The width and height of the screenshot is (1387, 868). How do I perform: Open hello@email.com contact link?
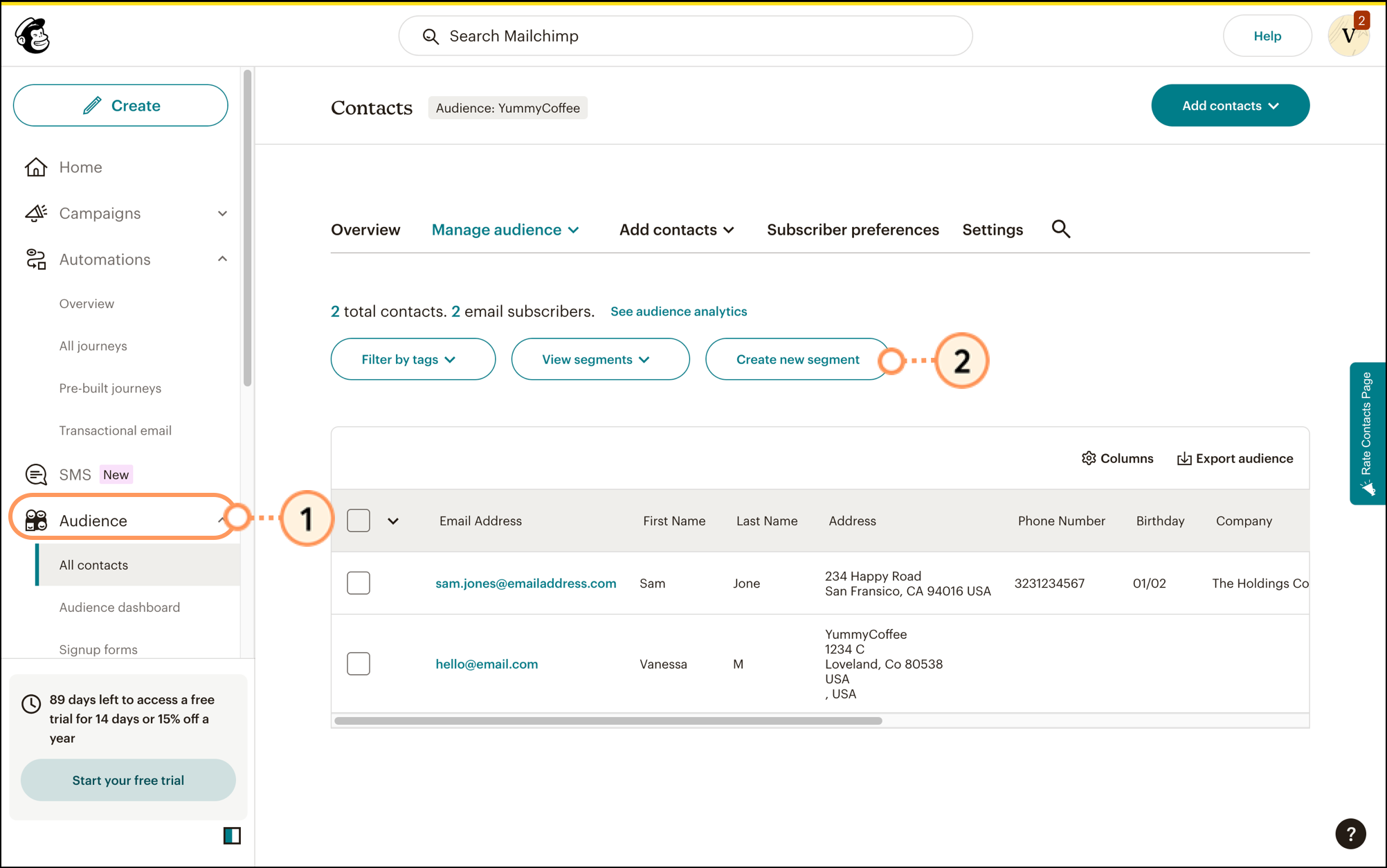coord(487,664)
